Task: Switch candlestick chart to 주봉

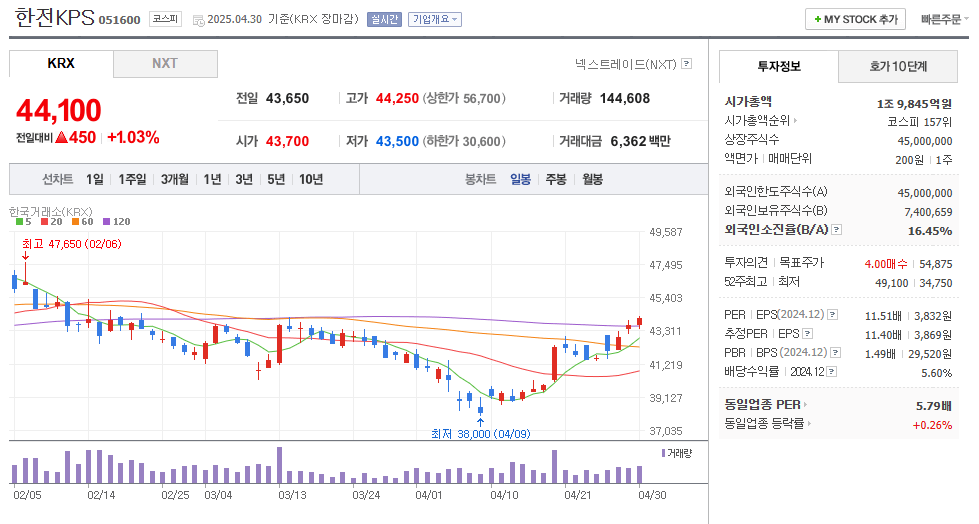Action: [555, 179]
